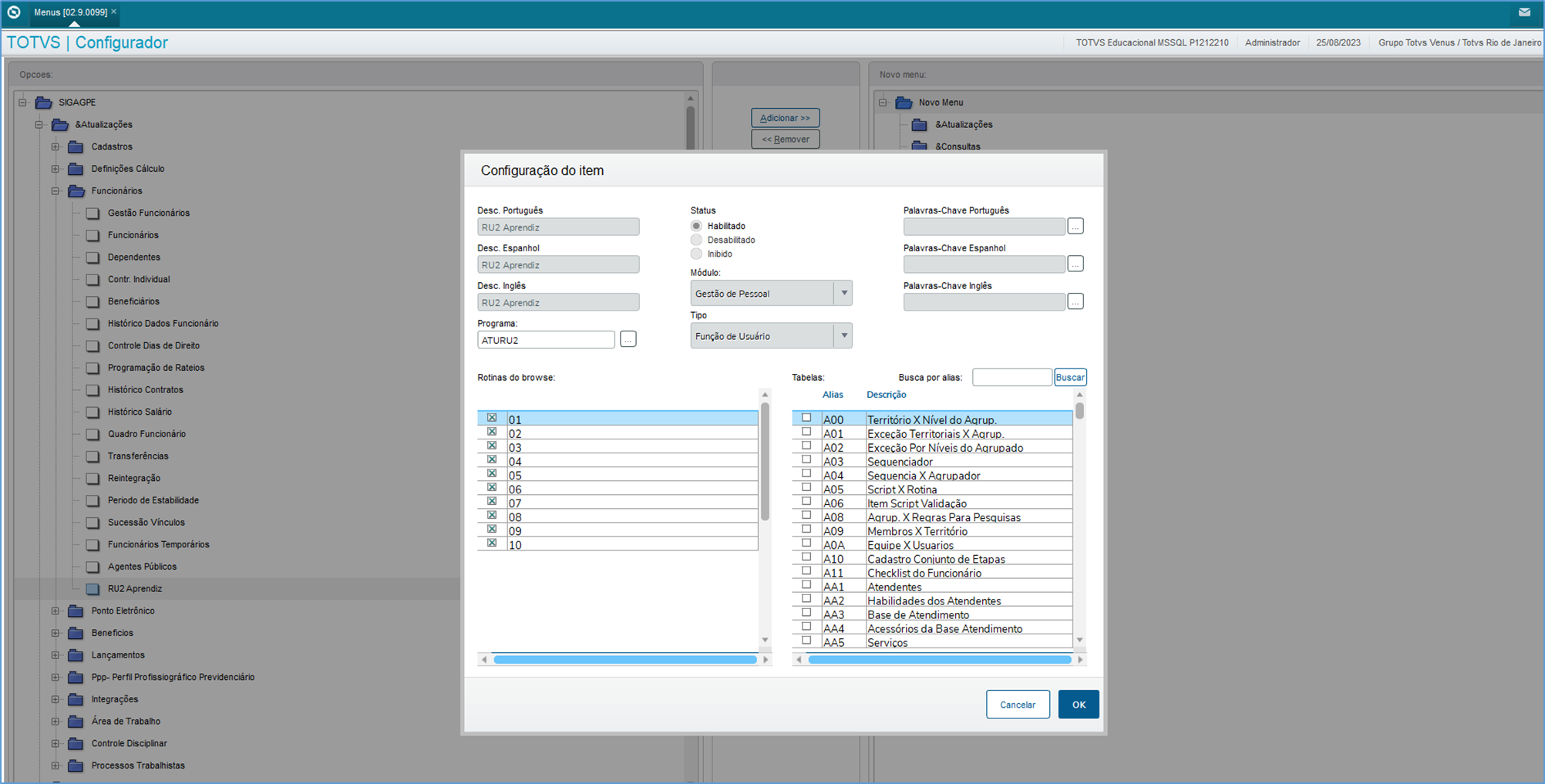Close the Menus tab with its X

tap(114, 12)
